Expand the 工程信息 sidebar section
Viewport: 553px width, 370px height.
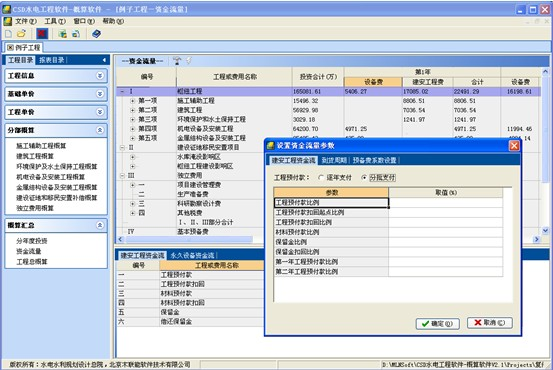[100, 76]
